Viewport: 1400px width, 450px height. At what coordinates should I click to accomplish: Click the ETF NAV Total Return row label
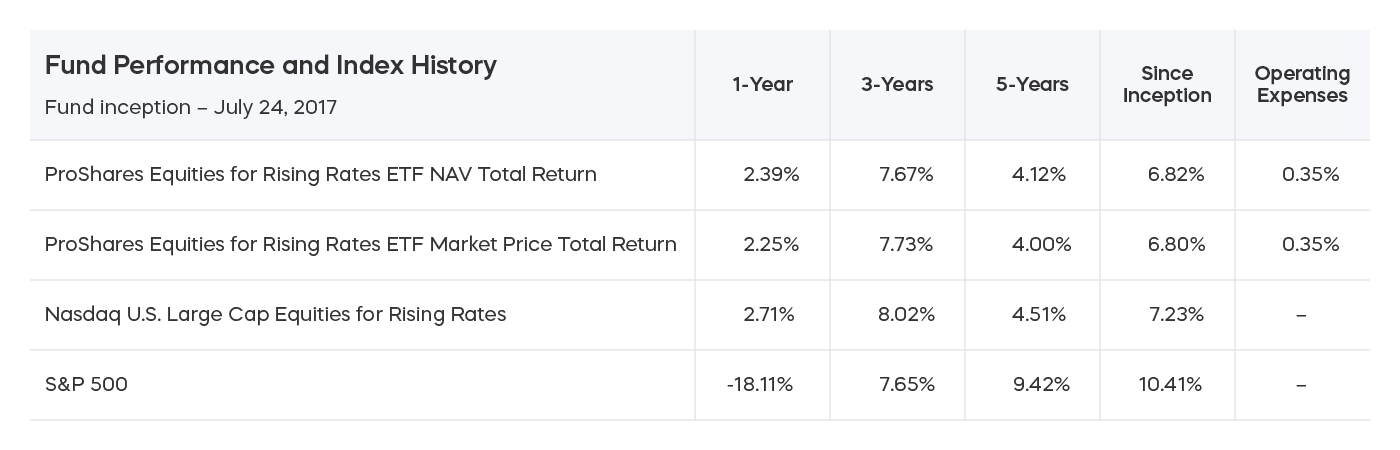(320, 175)
